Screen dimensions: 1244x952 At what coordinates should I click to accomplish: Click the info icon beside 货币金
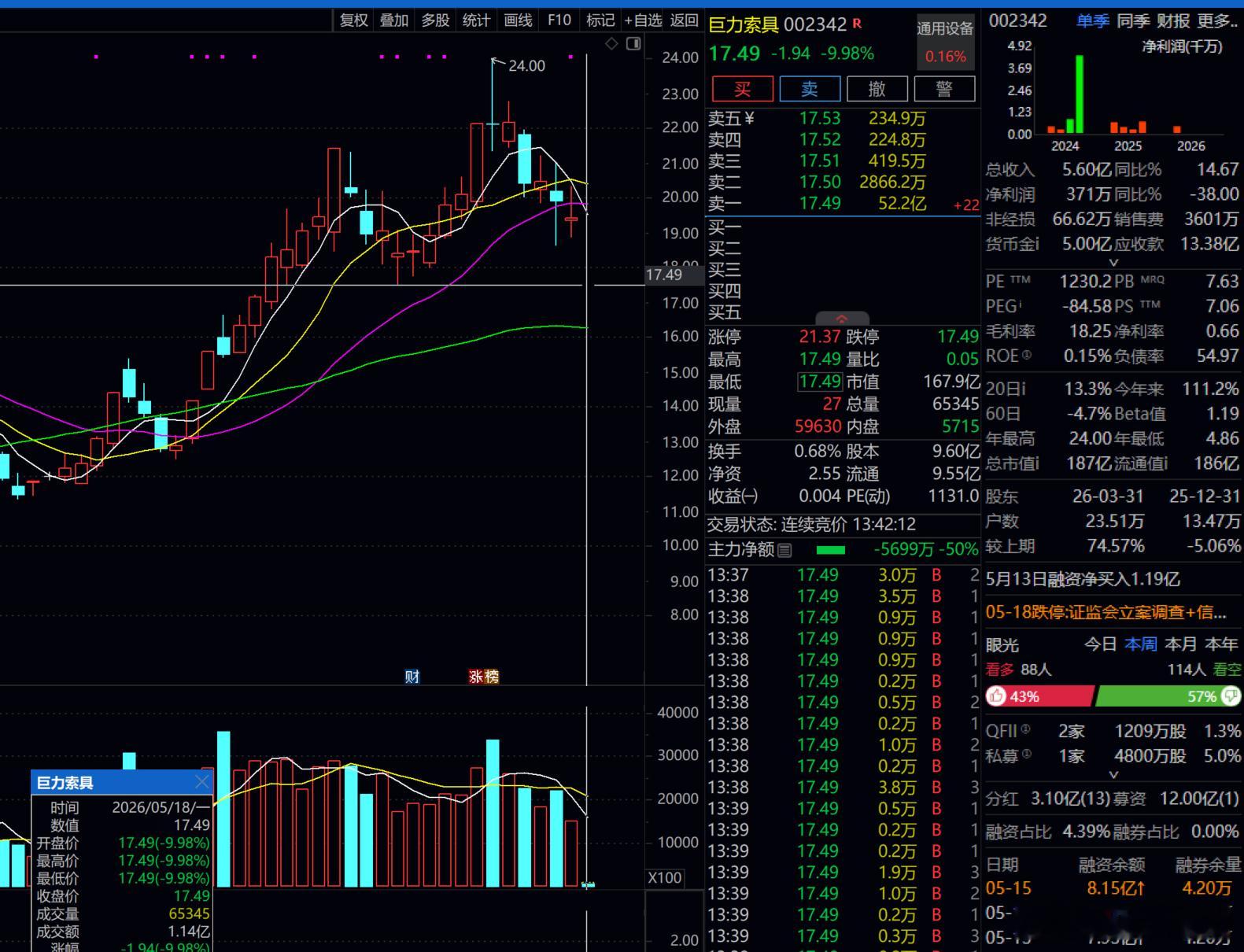1037,244
